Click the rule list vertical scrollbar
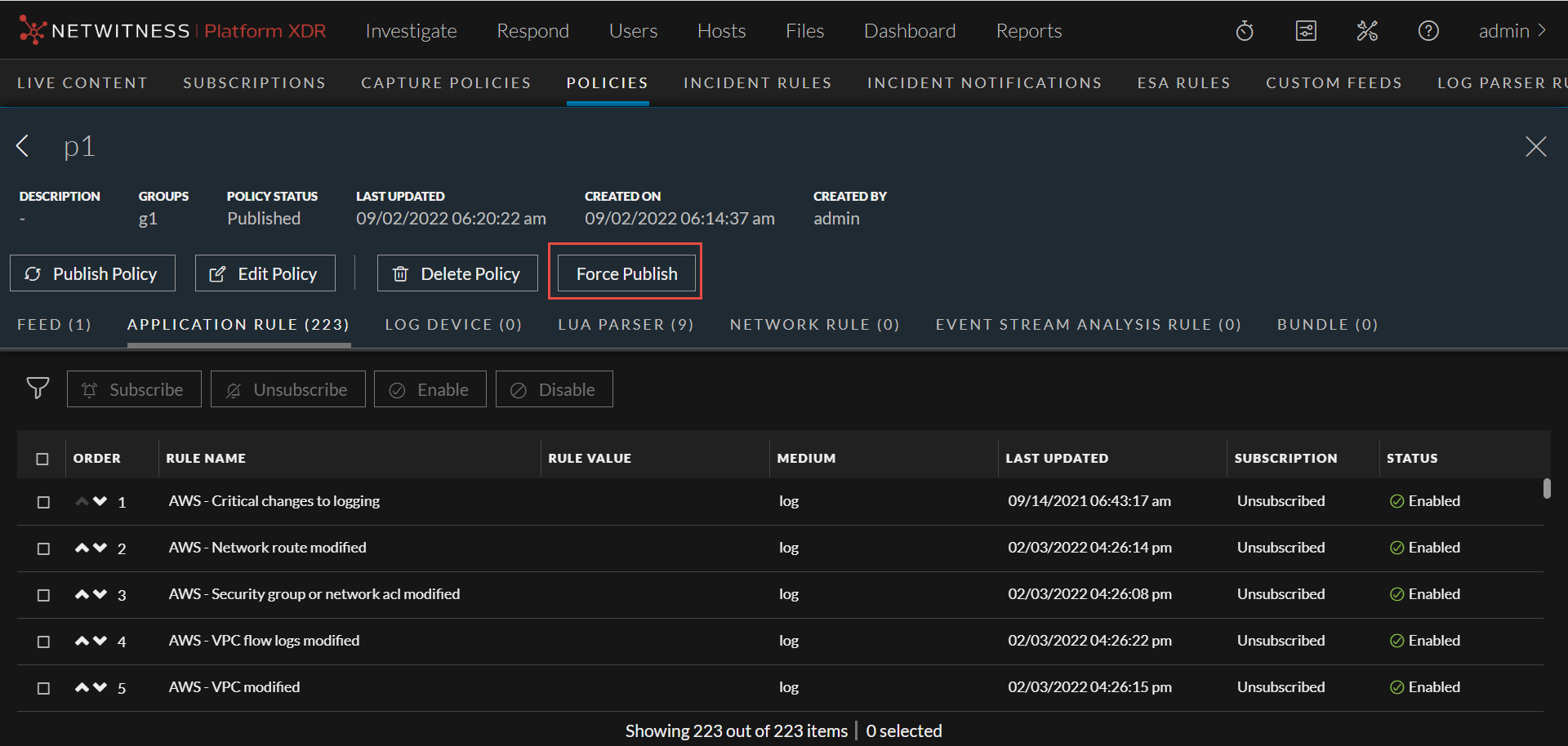This screenshot has width=1568, height=746. [1547, 488]
